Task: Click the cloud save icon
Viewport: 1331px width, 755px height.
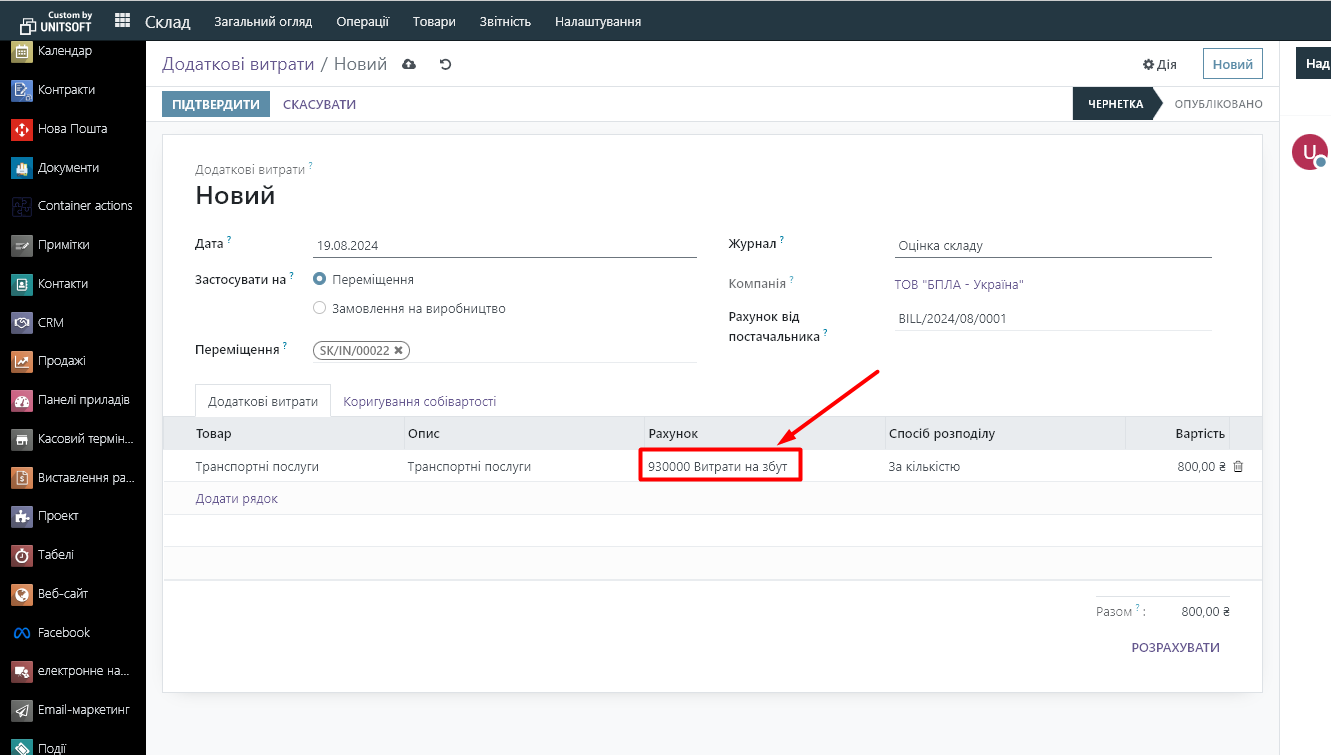Action: tap(409, 64)
